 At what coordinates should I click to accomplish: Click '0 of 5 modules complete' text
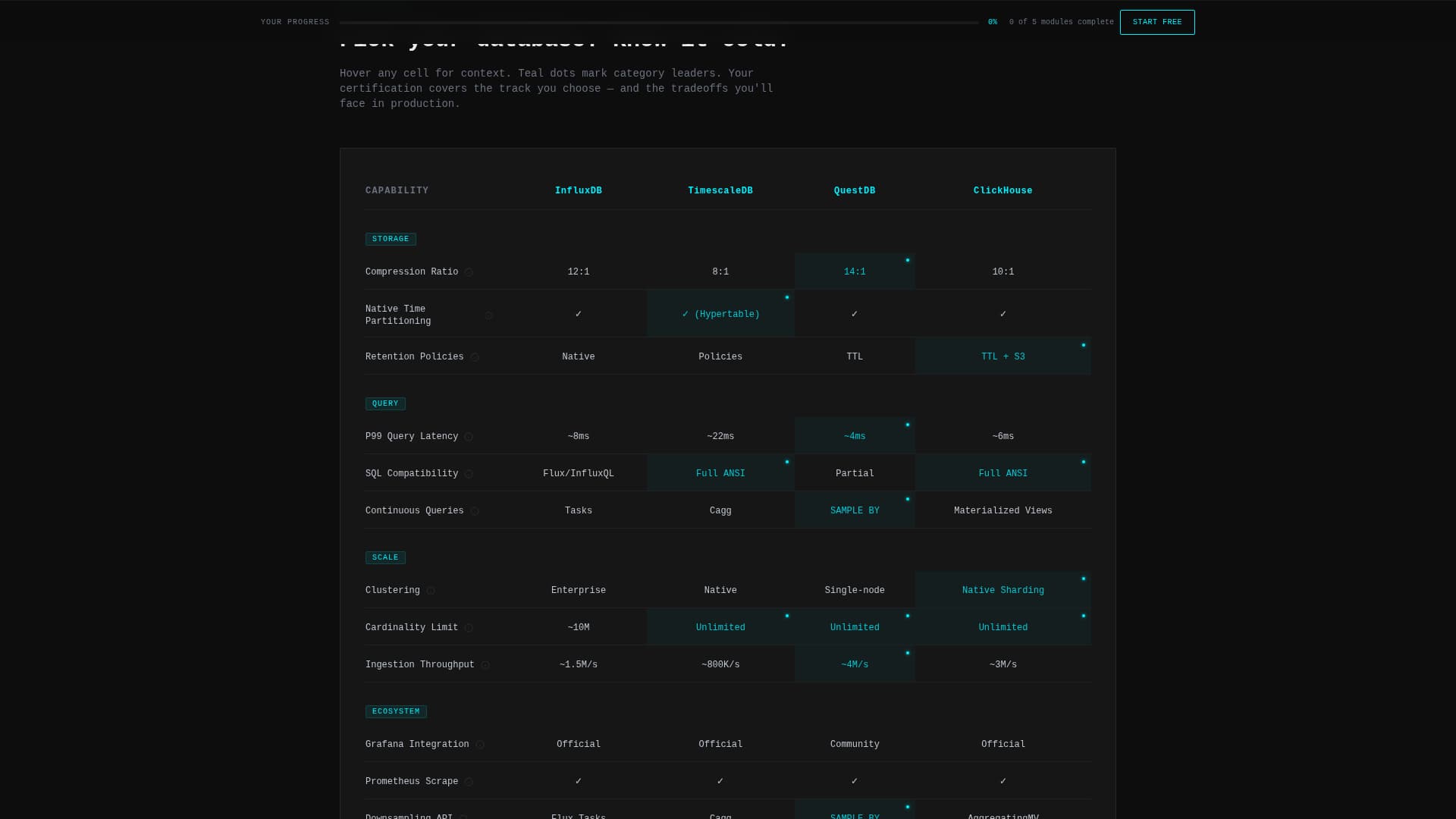1062,22
